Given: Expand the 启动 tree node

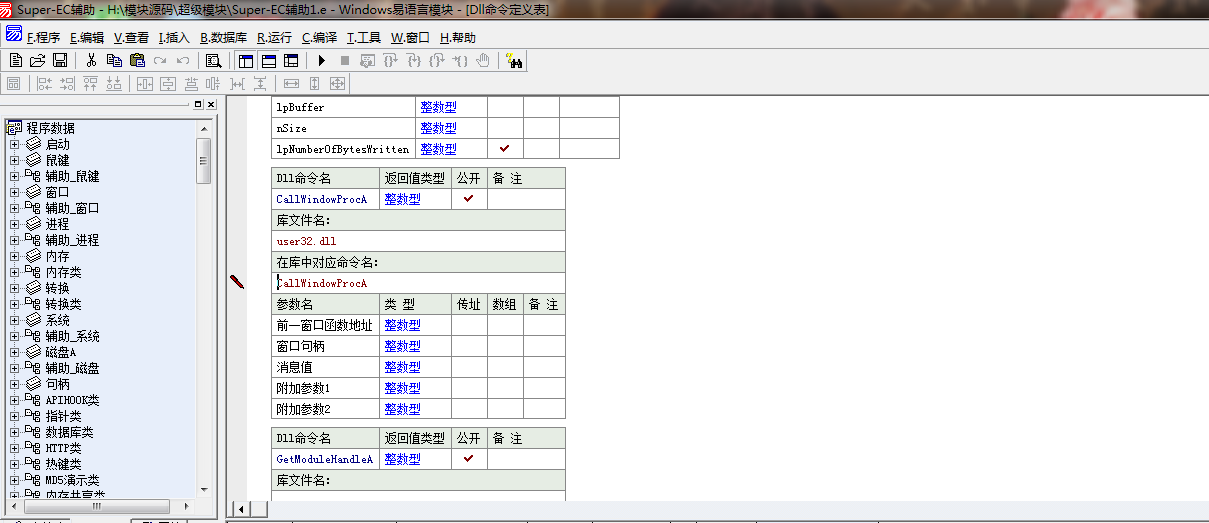Looking at the screenshot, I should pyautogui.click(x=15, y=145).
